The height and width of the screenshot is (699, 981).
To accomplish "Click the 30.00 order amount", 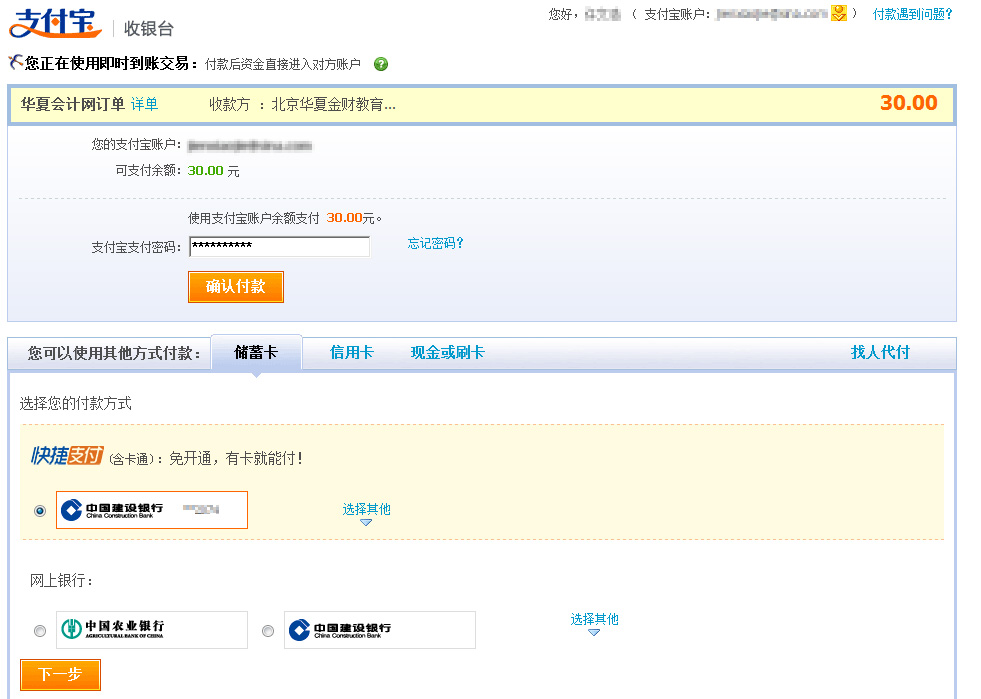I will [908, 103].
